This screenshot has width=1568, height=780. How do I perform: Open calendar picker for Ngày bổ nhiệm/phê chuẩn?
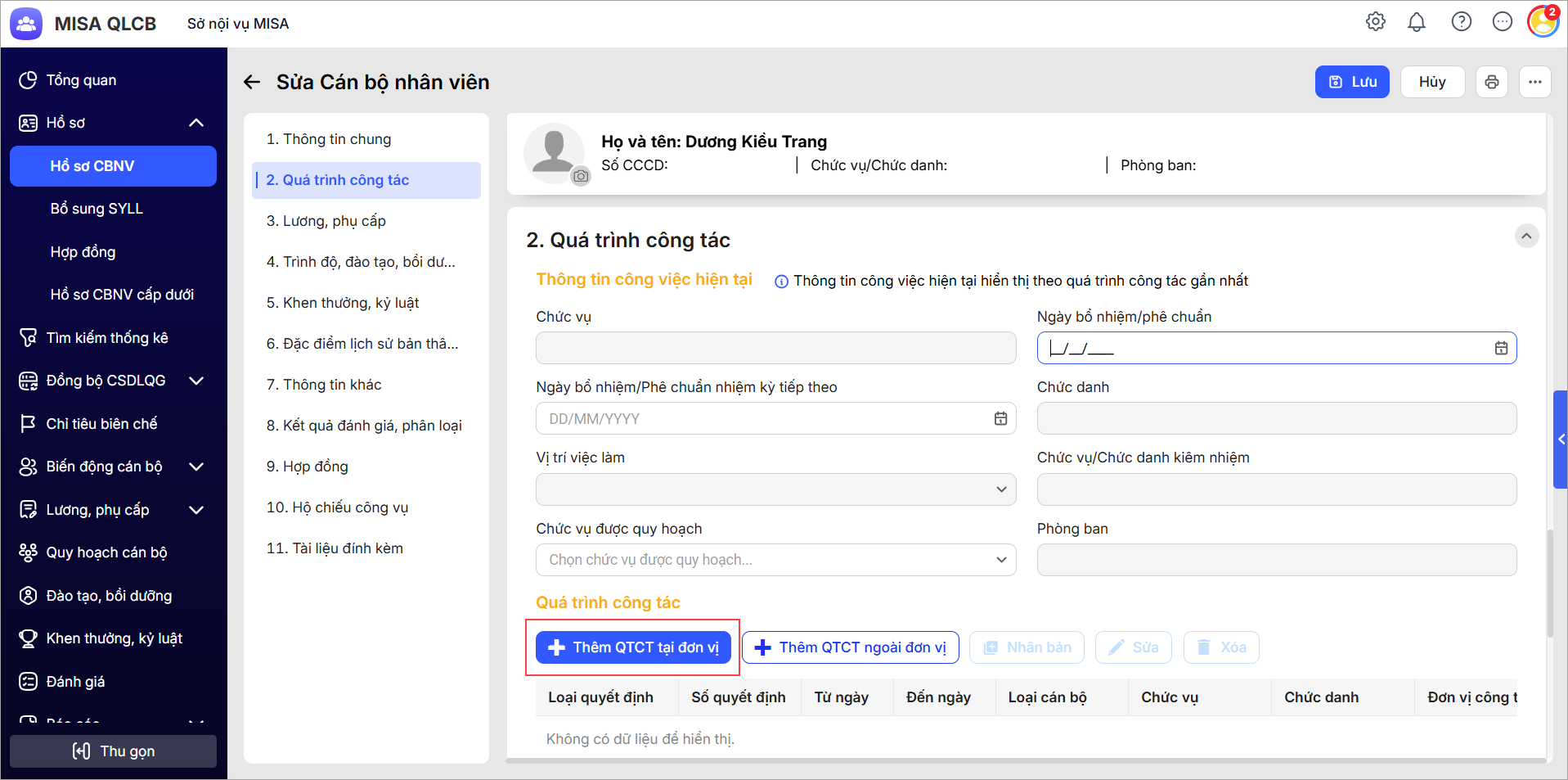click(x=1501, y=348)
